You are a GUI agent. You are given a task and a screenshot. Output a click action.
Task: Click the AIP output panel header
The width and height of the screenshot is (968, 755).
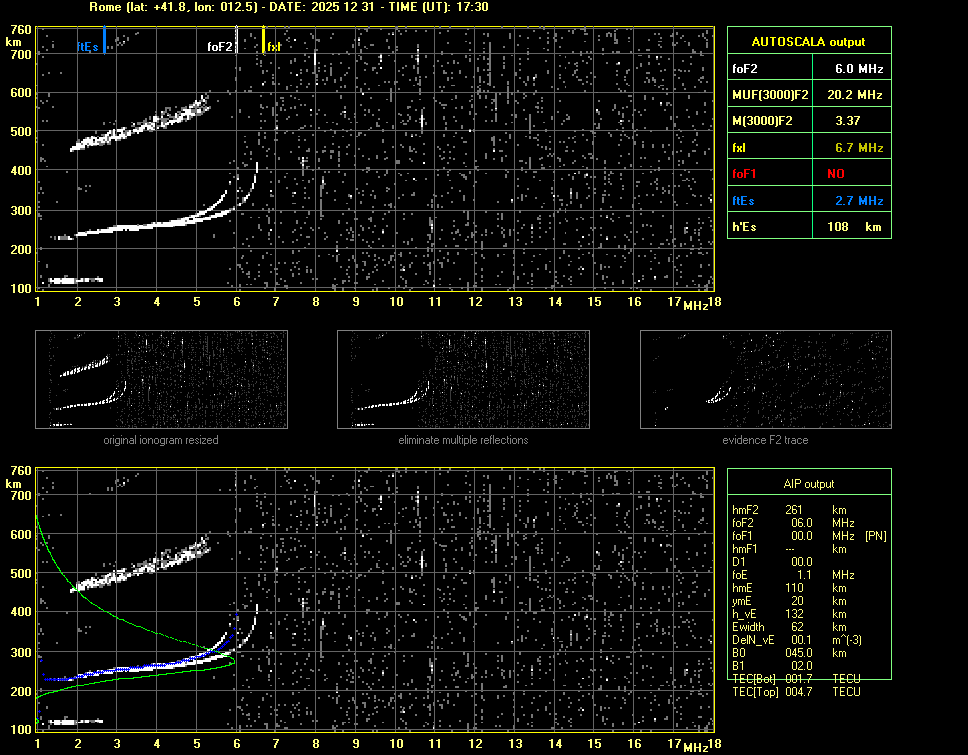coord(808,484)
